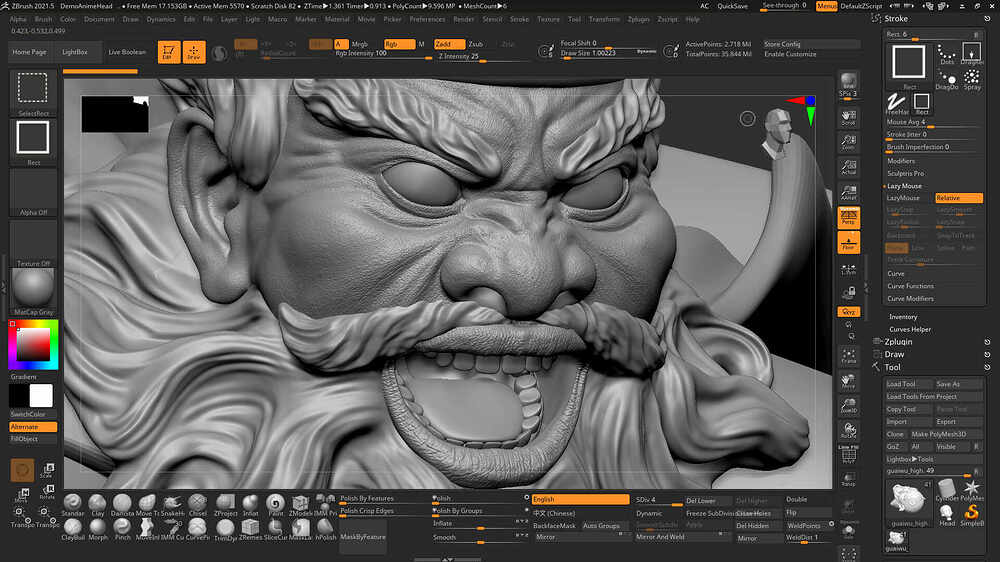1000x562 pixels.
Task: Click the Home Page button
Action: [x=29, y=52]
